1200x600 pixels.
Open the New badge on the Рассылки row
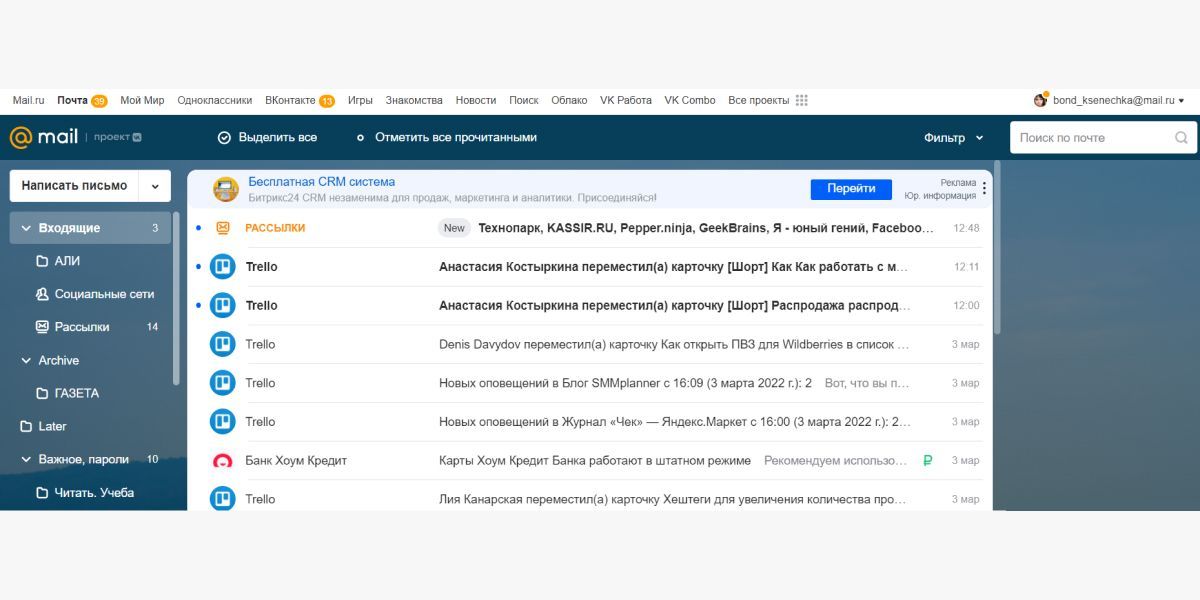pyautogui.click(x=454, y=228)
